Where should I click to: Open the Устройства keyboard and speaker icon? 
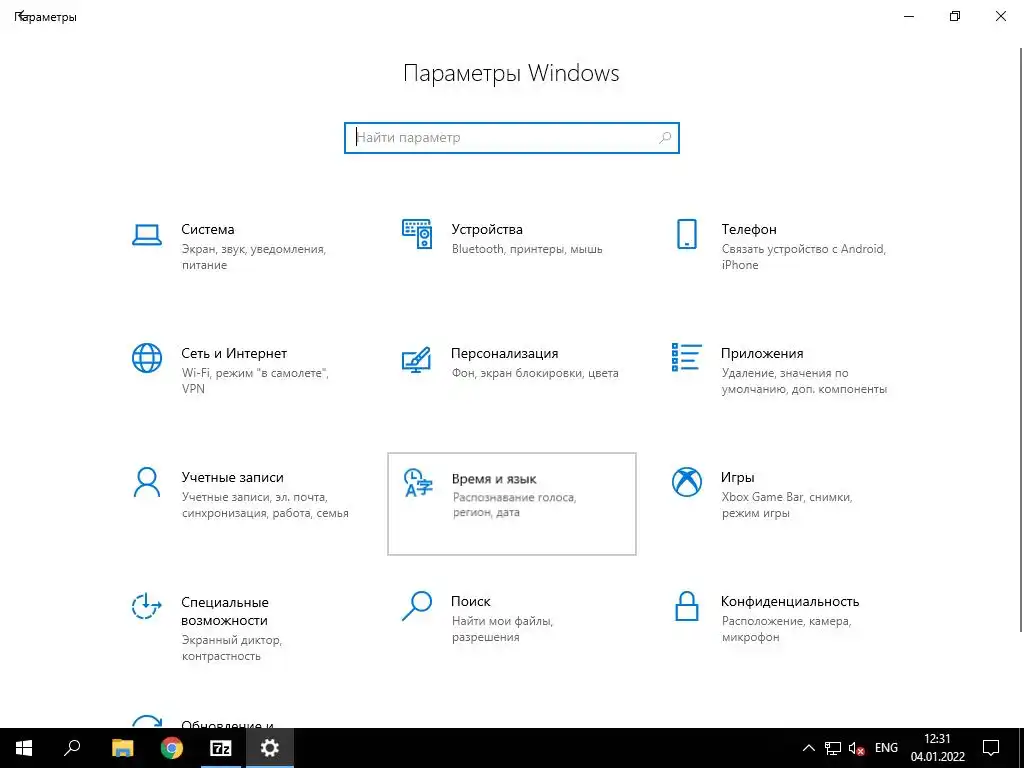(417, 234)
